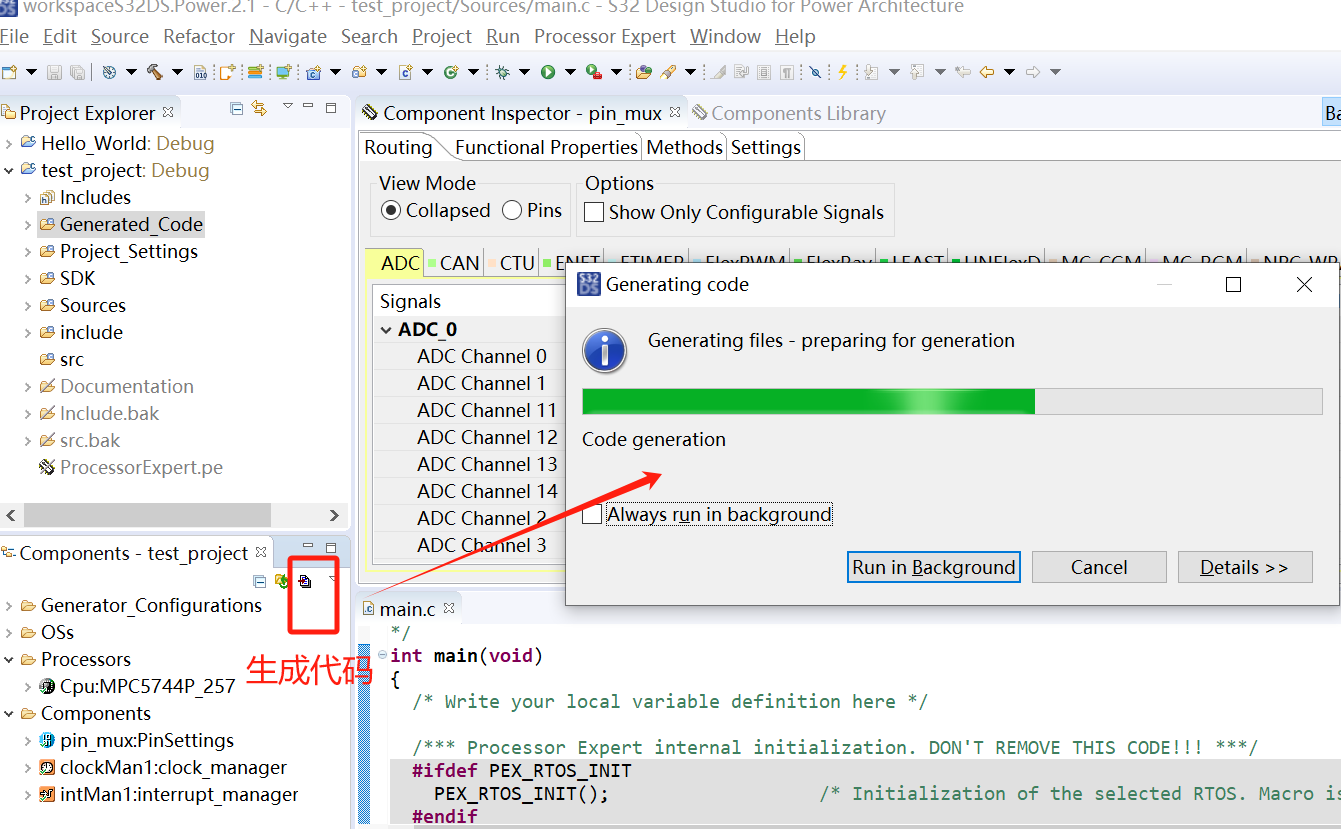Select pin_mux:PinSettings component

pos(136,740)
